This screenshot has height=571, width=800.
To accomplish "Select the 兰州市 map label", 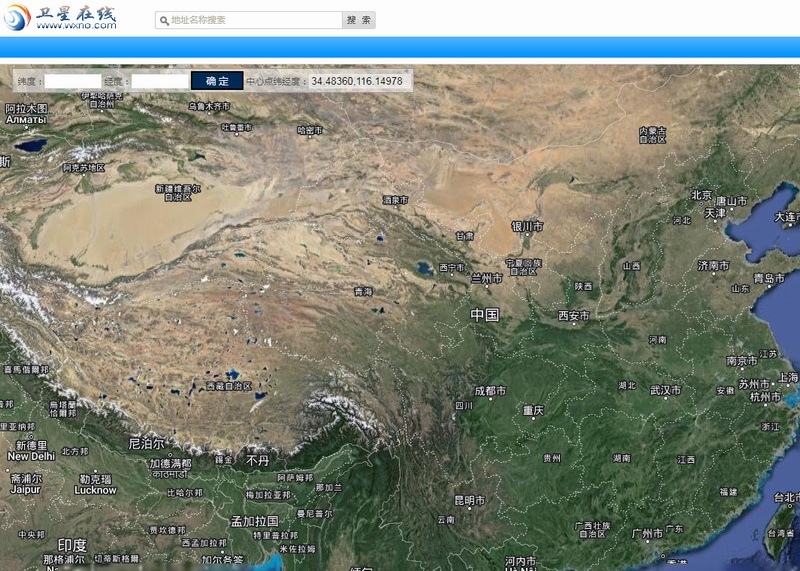I will (x=486, y=278).
